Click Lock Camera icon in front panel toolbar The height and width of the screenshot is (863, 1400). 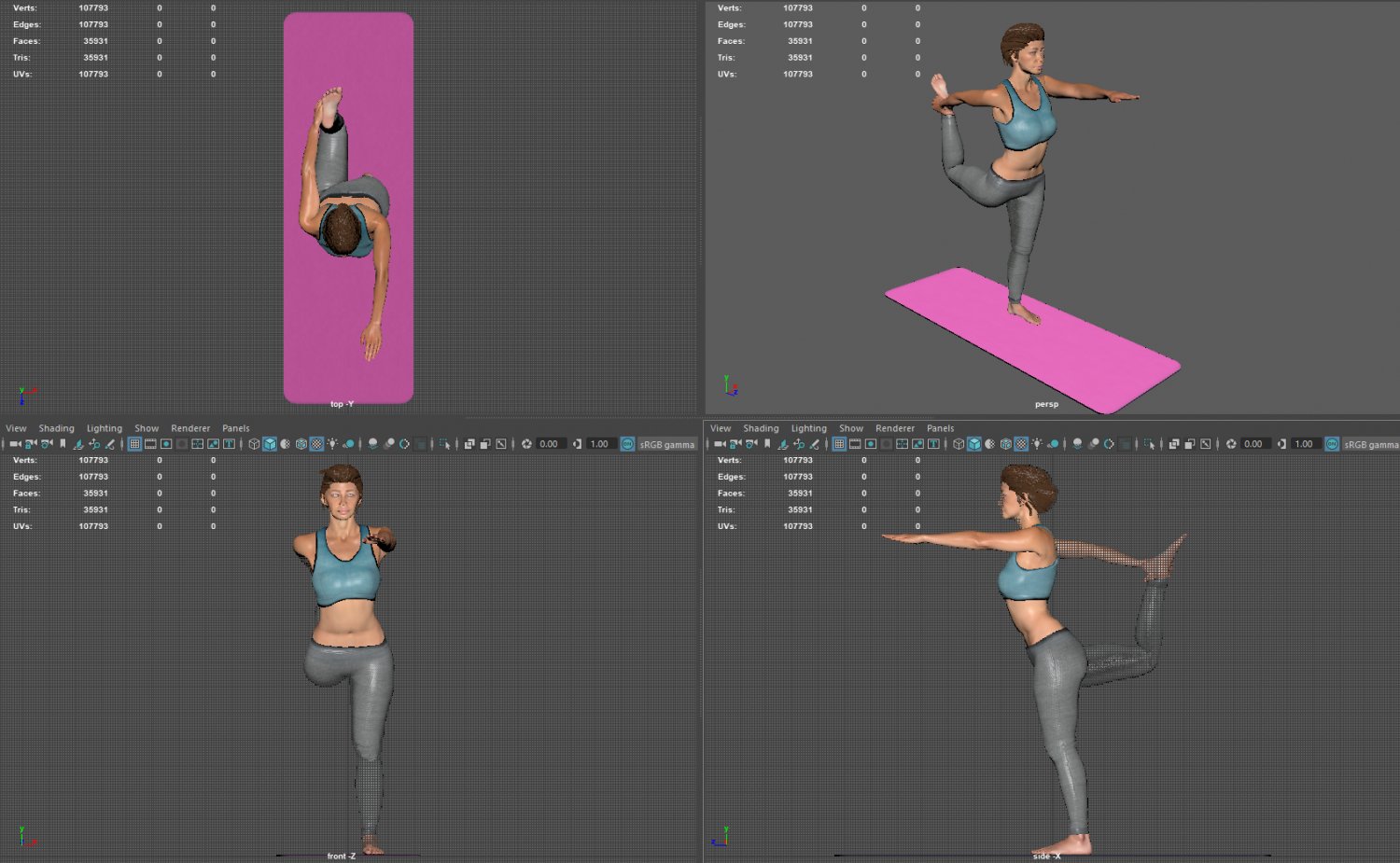(31, 444)
